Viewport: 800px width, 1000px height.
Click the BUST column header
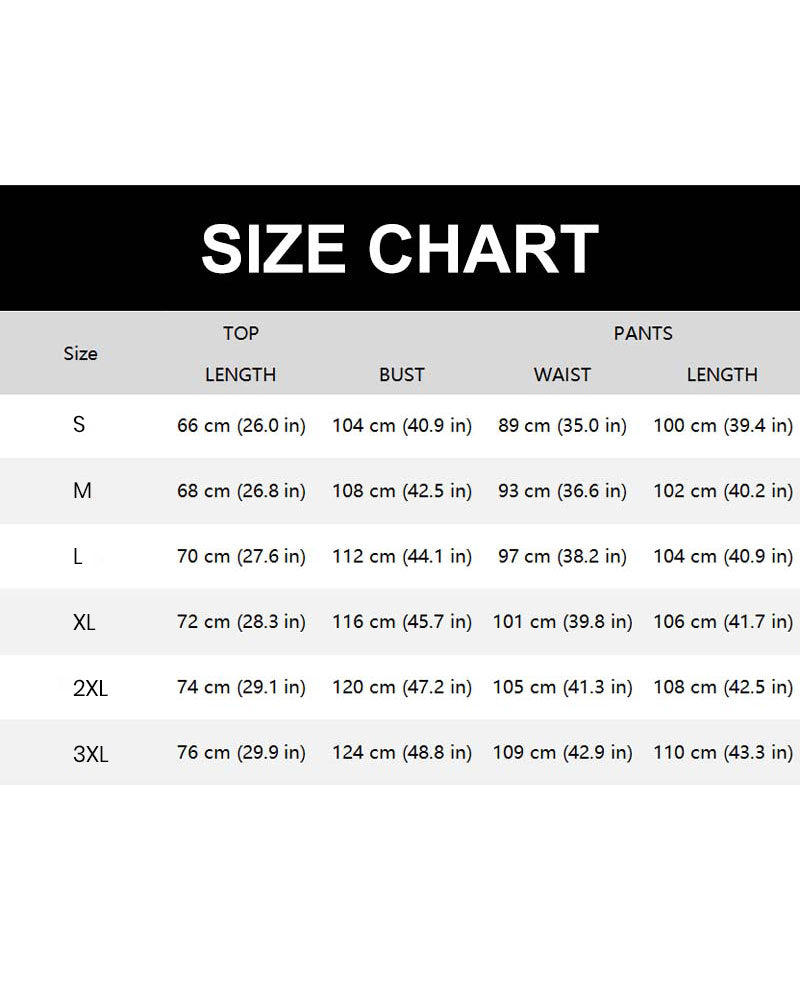(x=402, y=375)
